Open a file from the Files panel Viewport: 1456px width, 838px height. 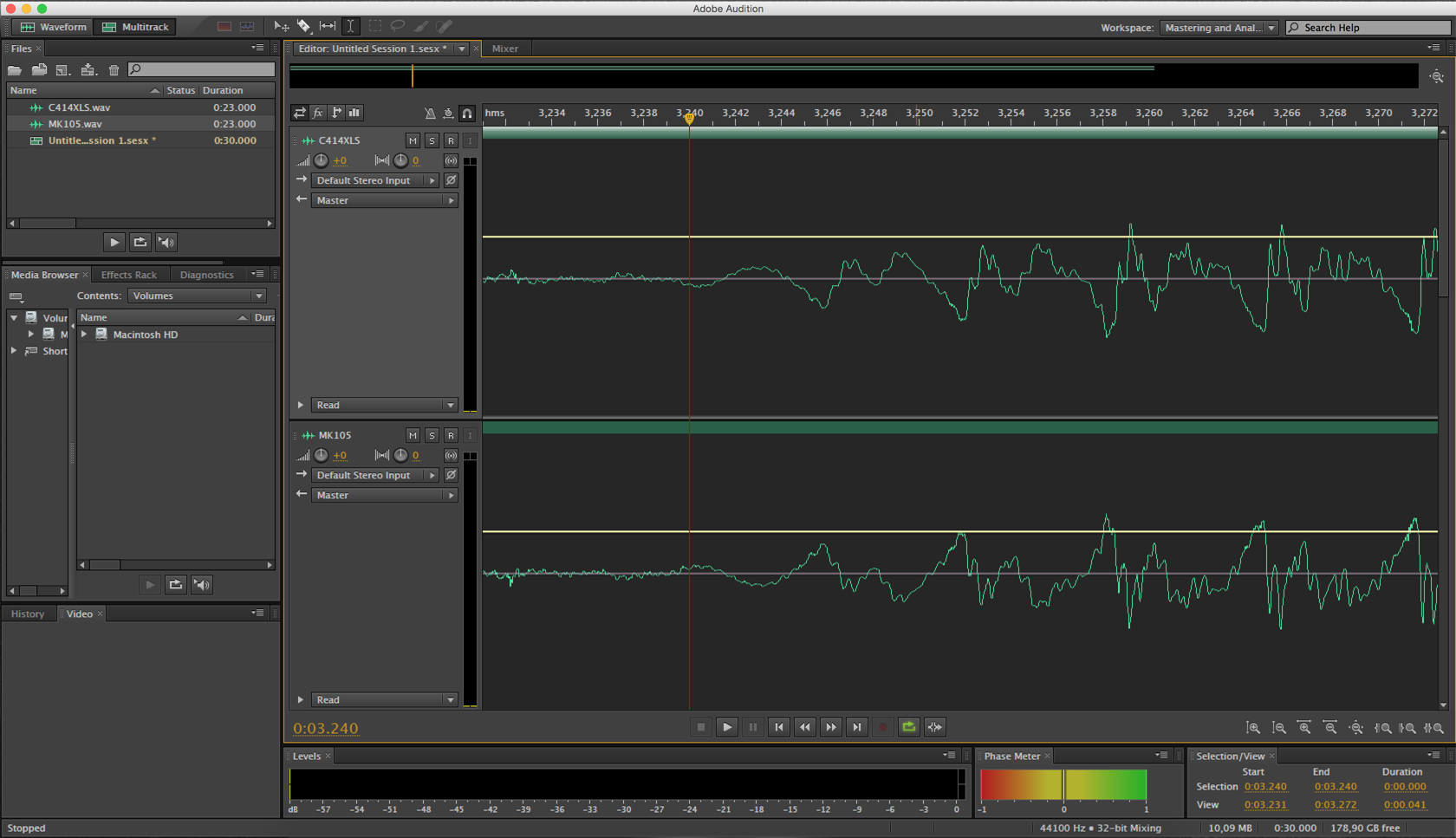point(15,70)
